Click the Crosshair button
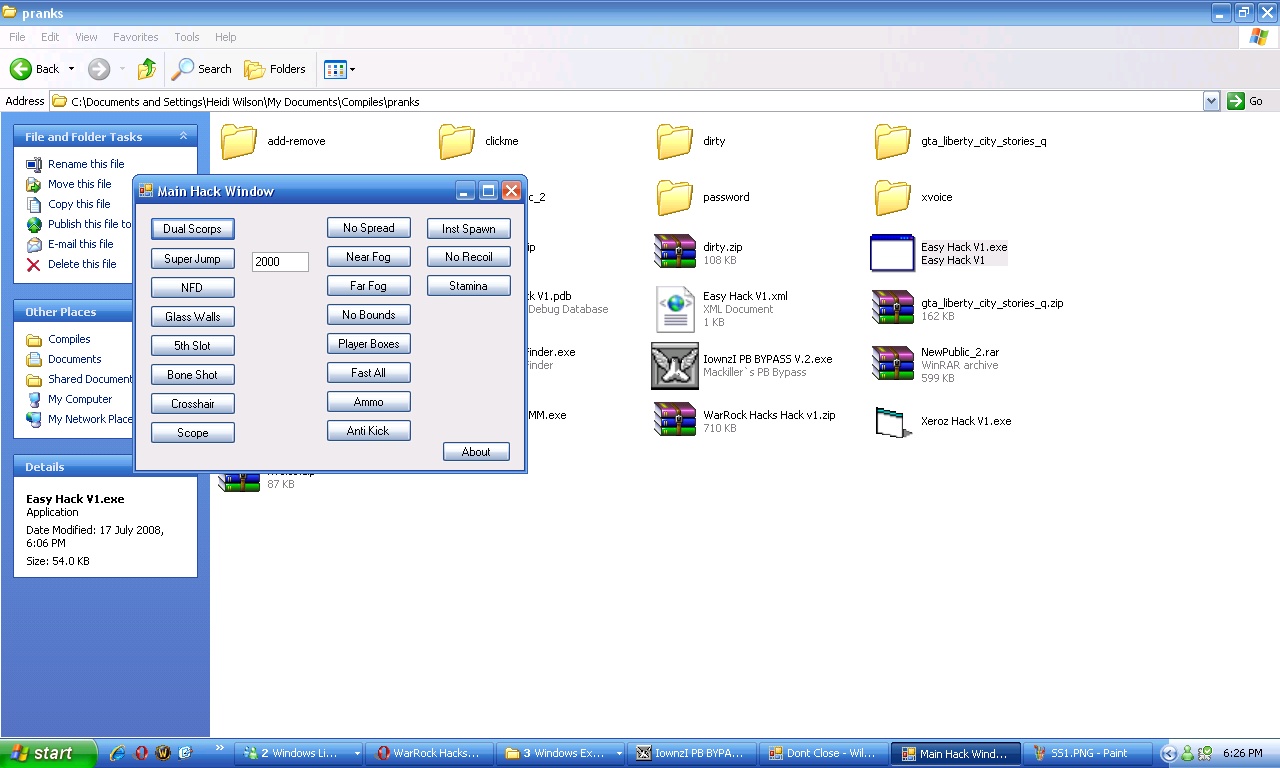The height and width of the screenshot is (768, 1280). 193,403
